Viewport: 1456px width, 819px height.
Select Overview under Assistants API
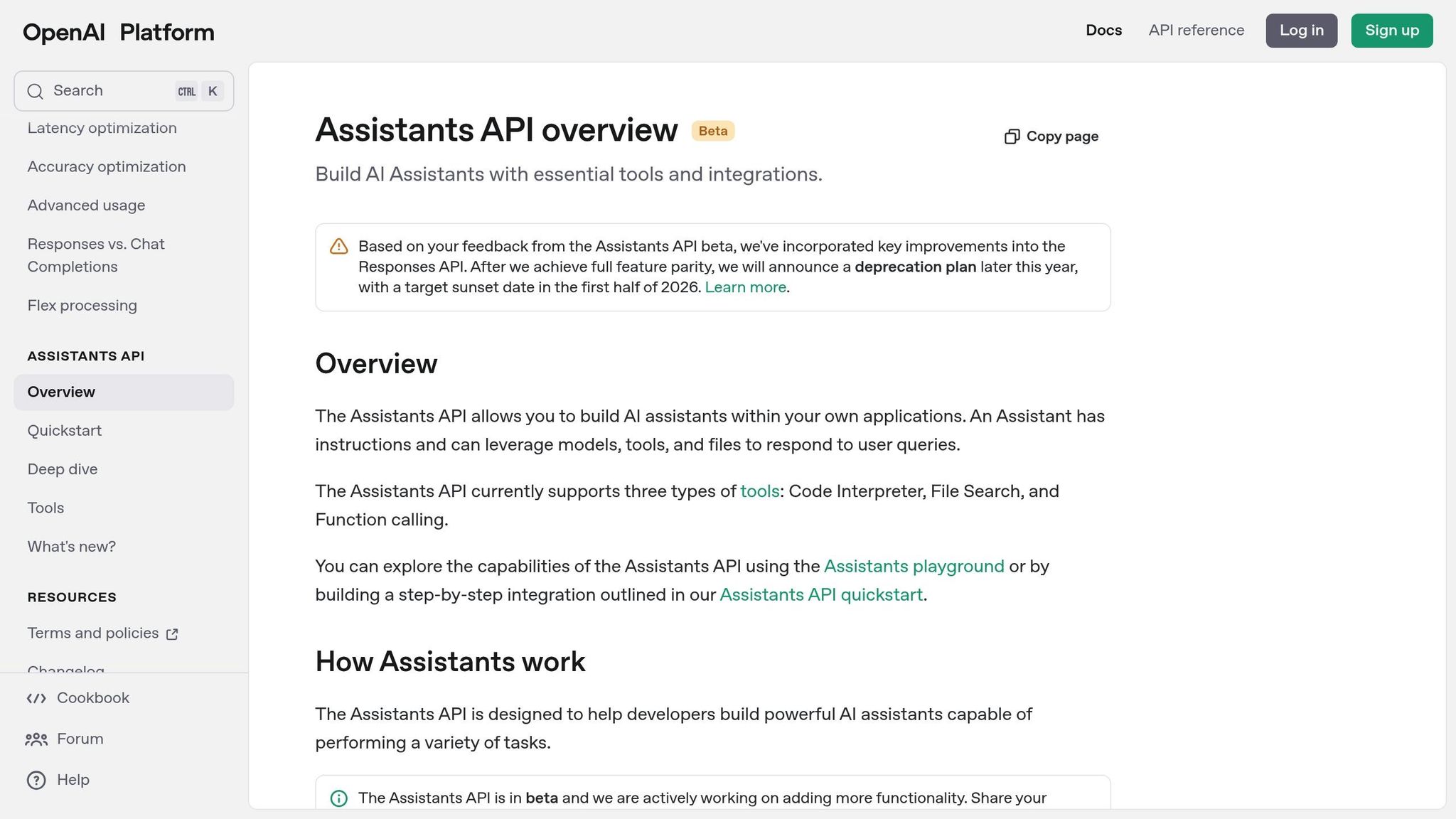coord(124,392)
